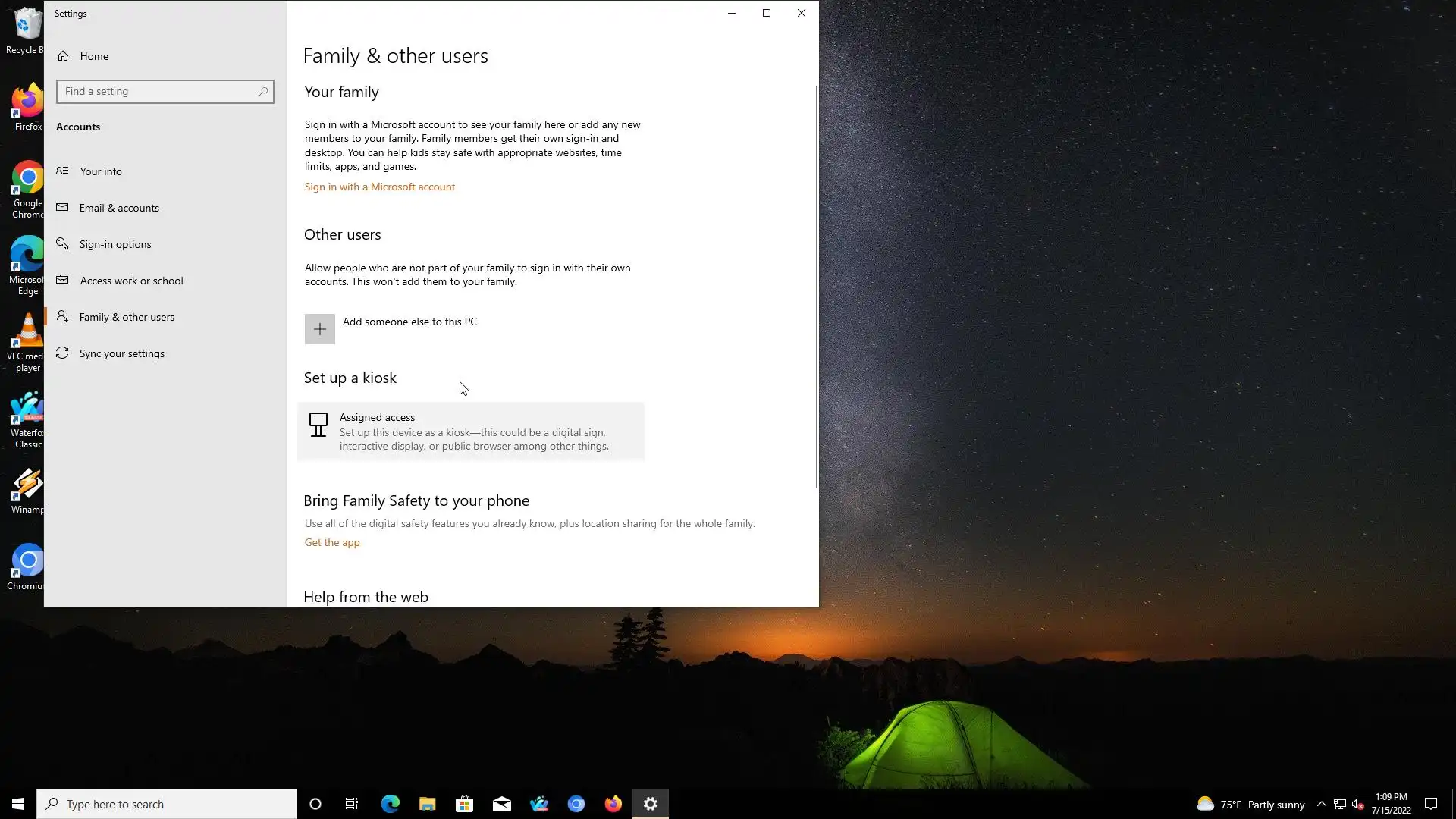Click the search magnifier in Find a setting
Image resolution: width=1456 pixels, height=819 pixels.
[262, 92]
